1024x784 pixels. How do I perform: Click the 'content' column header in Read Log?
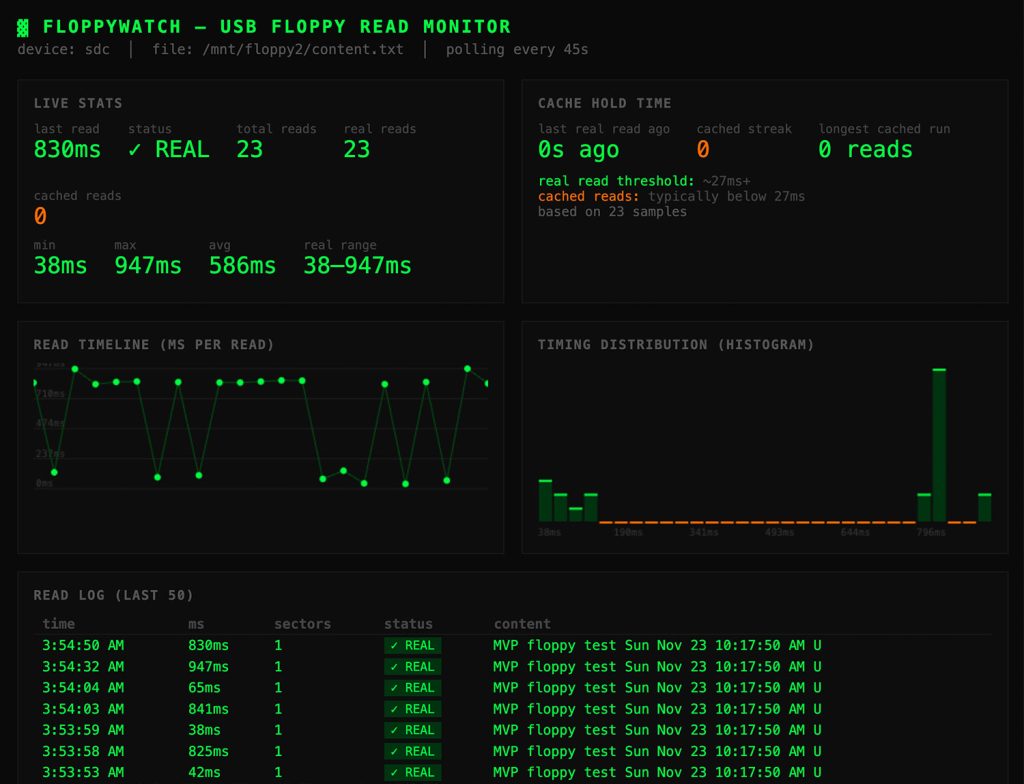(522, 624)
